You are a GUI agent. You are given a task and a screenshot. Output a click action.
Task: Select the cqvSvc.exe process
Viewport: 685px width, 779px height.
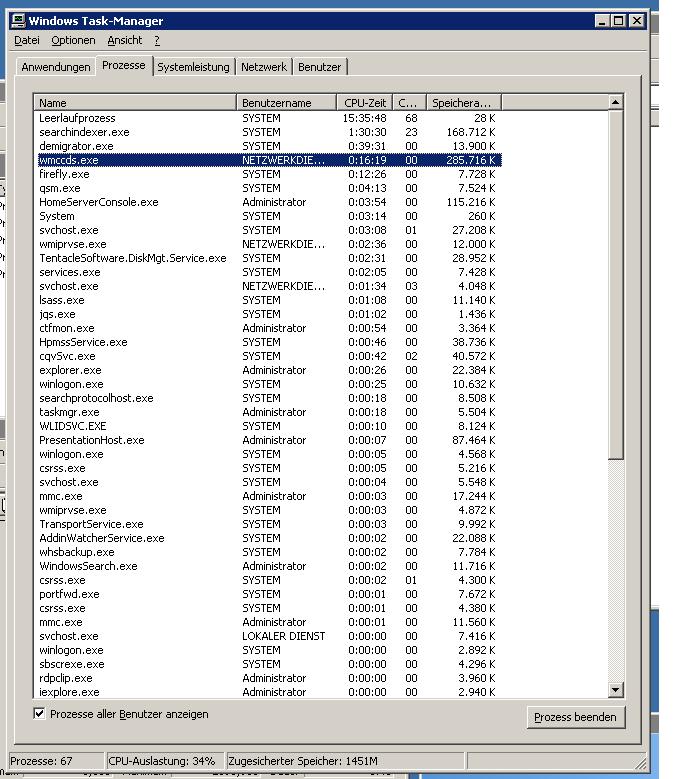269,356
